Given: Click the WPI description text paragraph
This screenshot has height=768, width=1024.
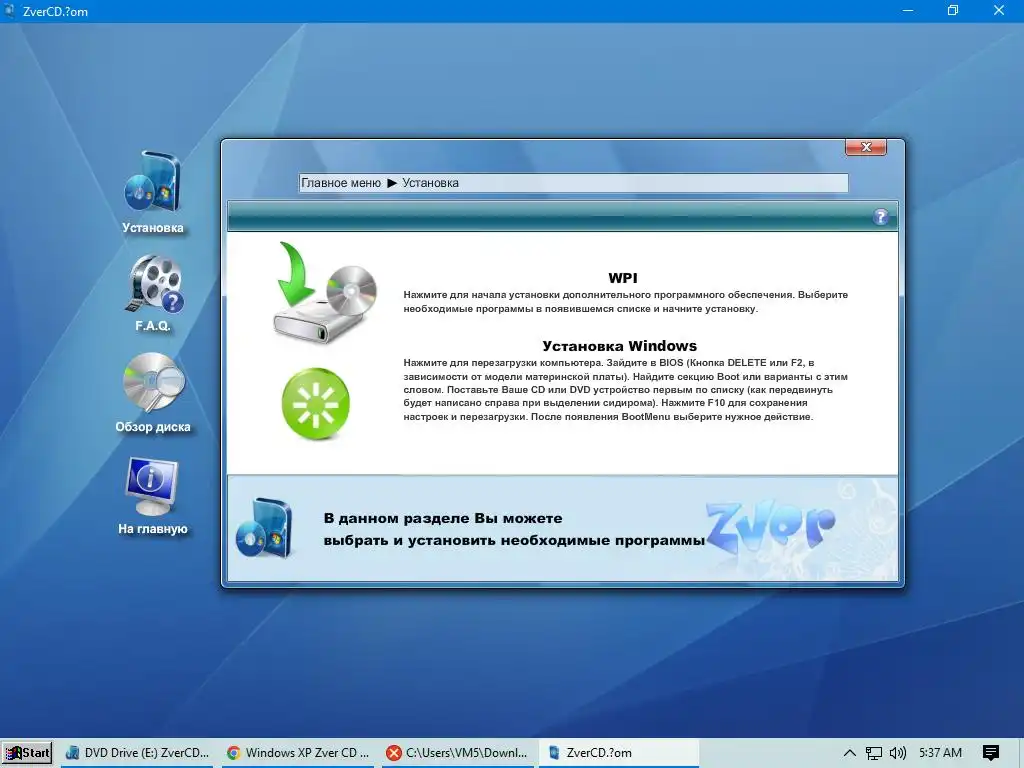Looking at the screenshot, I should pyautogui.click(x=625, y=302).
